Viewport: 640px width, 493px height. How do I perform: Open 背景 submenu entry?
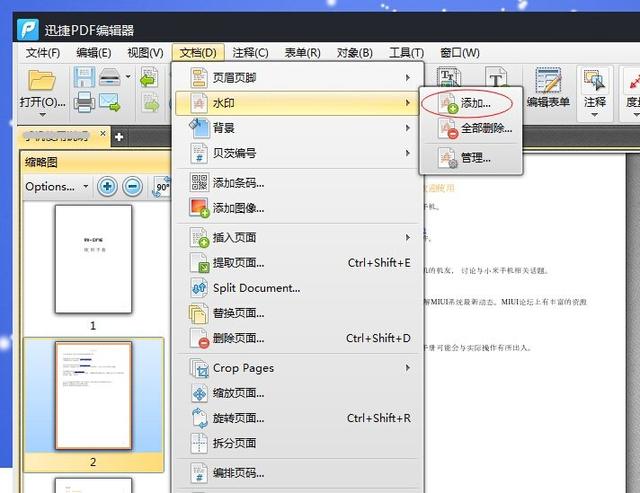pos(297,128)
